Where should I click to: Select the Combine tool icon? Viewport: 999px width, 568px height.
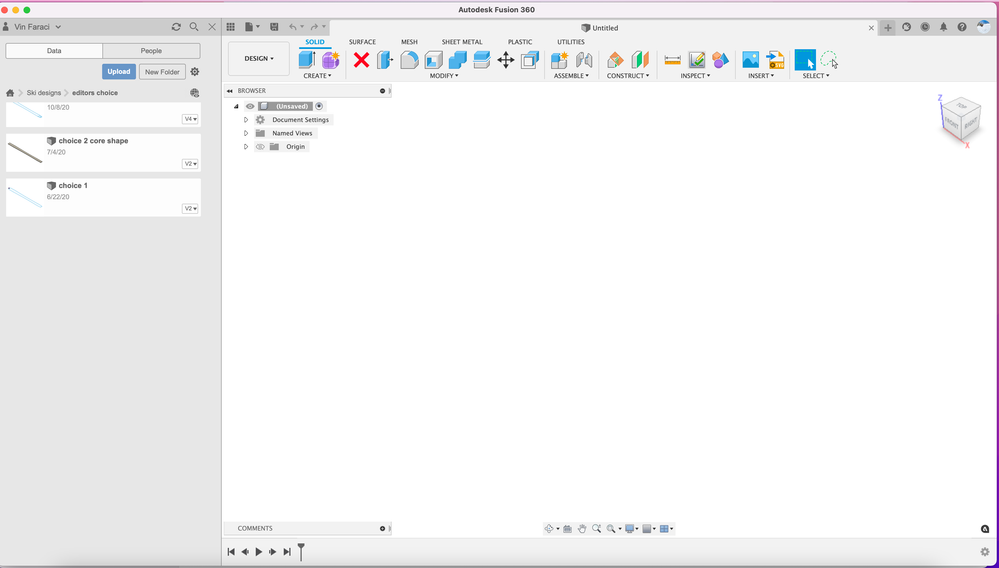[457, 60]
